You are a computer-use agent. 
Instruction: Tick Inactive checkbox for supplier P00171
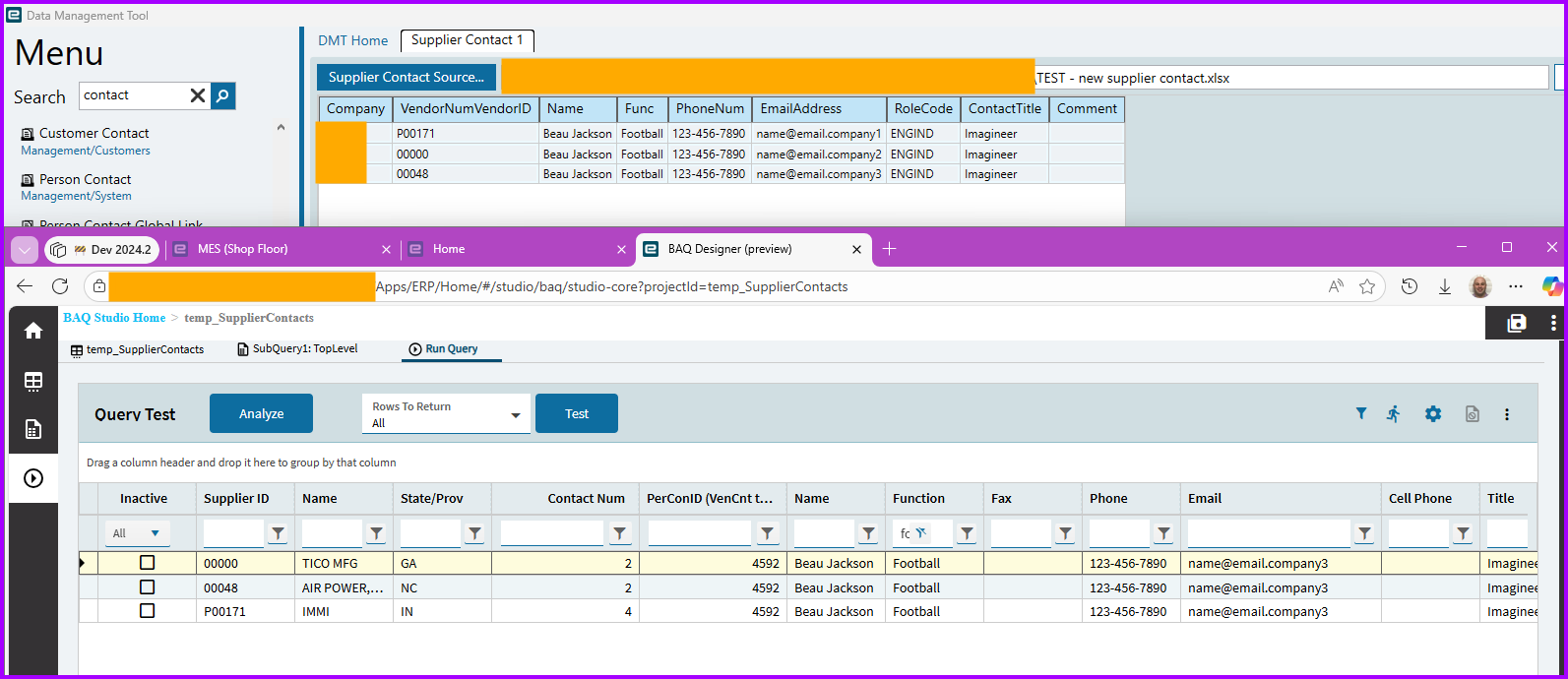point(148,611)
